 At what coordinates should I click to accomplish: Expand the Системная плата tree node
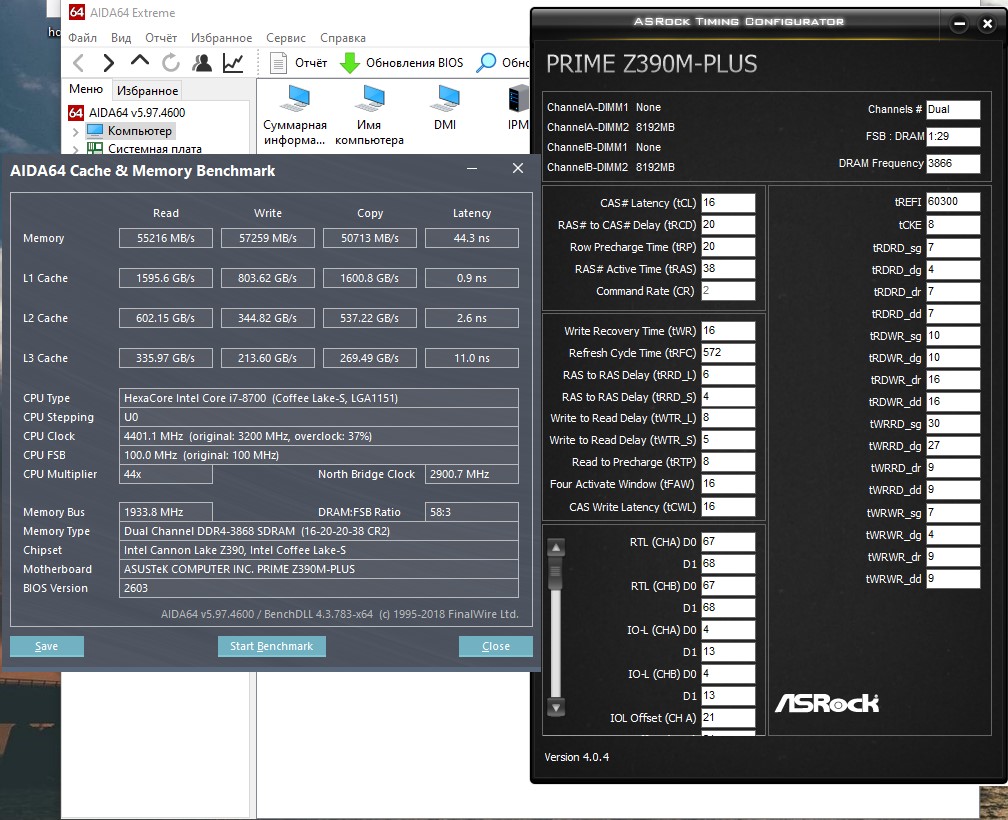pyautogui.click(x=76, y=149)
